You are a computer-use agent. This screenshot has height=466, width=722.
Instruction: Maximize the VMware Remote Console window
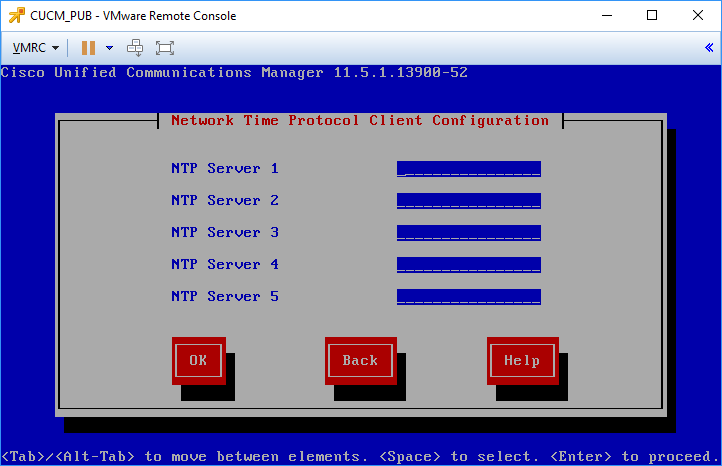click(652, 15)
